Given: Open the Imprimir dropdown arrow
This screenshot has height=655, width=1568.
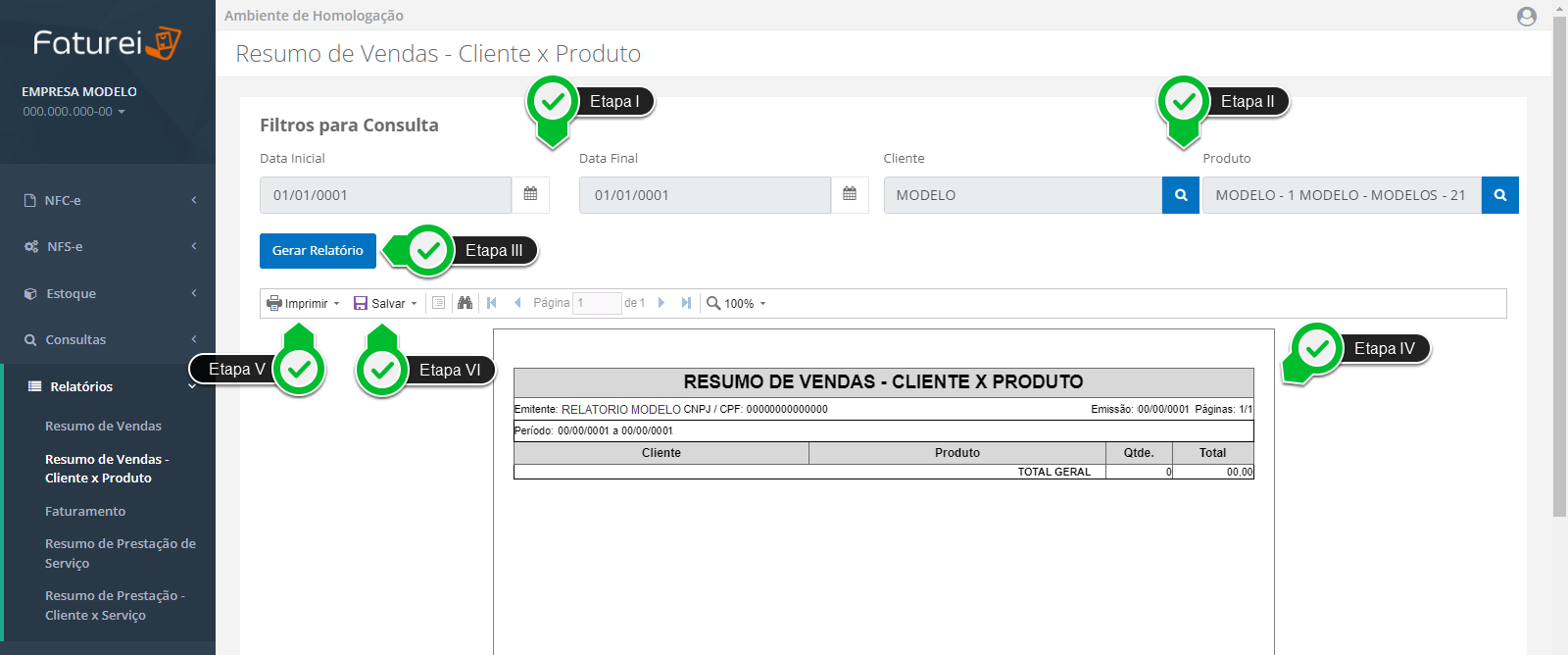Looking at the screenshot, I should click(x=336, y=304).
